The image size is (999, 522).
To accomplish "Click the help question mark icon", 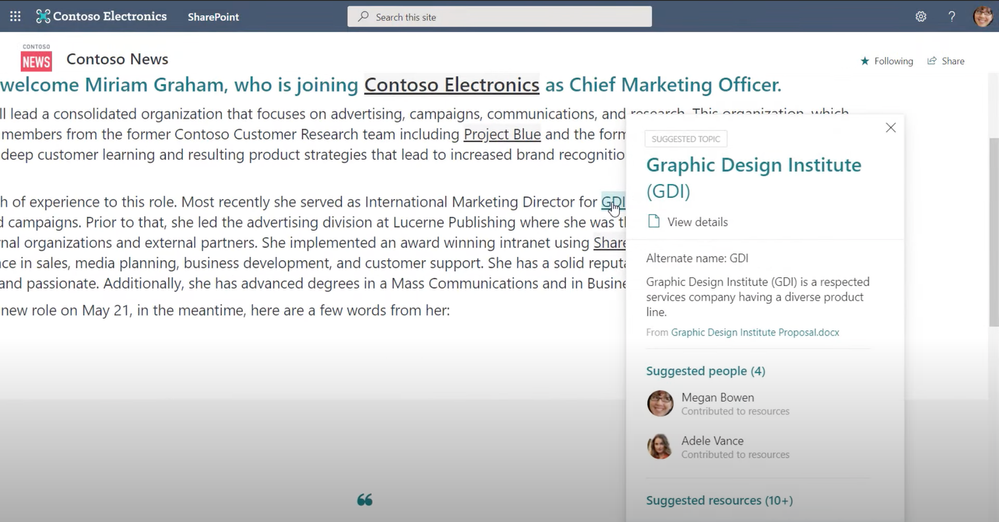I will (x=951, y=16).
